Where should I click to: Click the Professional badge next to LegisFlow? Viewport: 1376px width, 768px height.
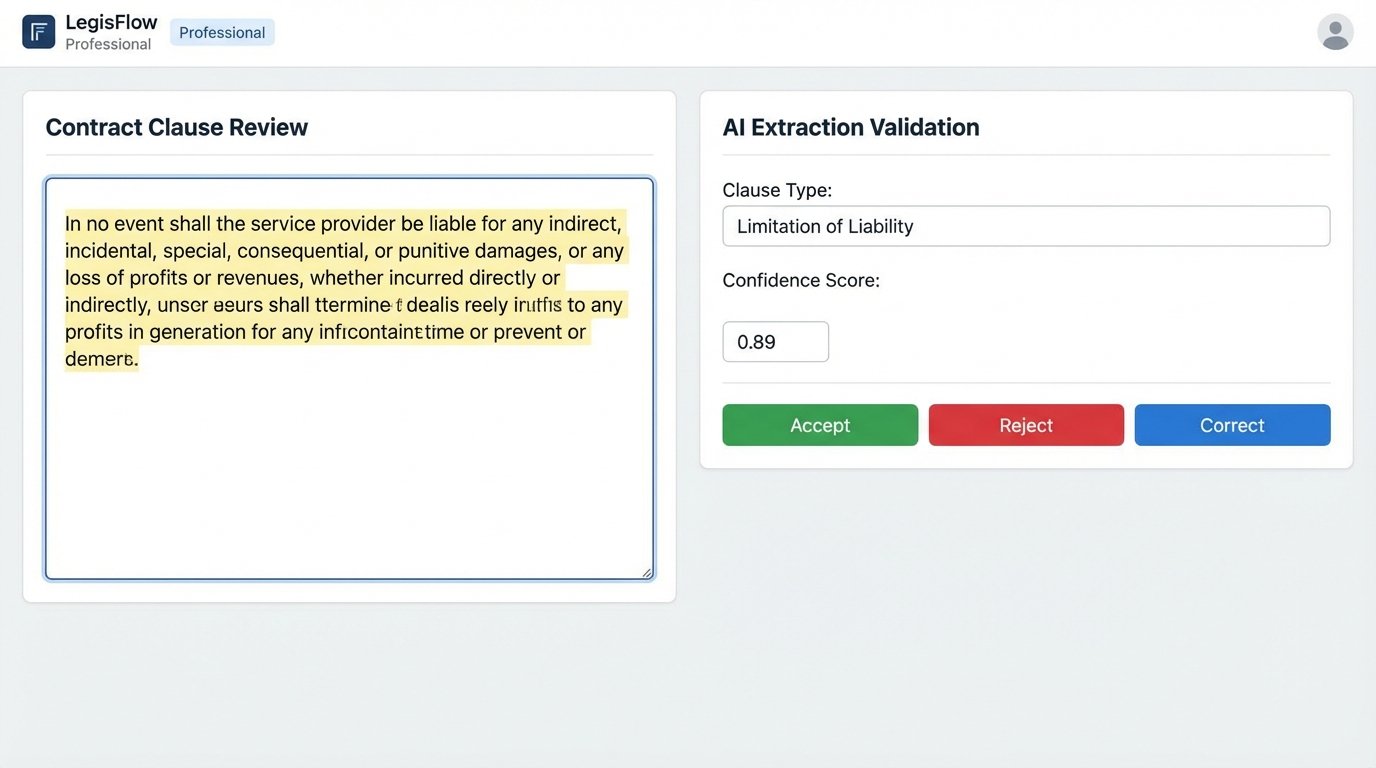pyautogui.click(x=221, y=32)
